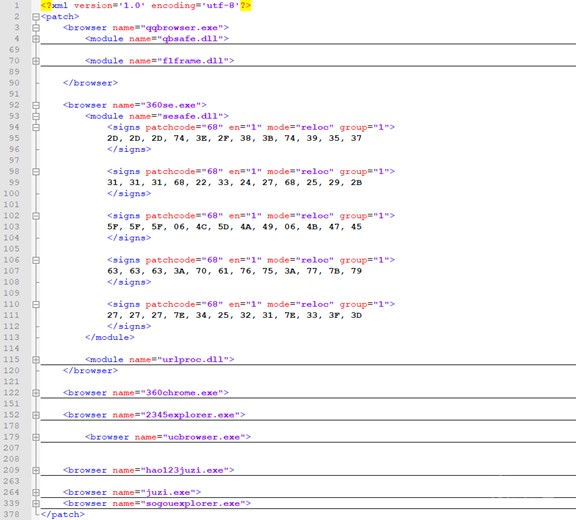Image resolution: width=576 pixels, height=520 pixels.
Task: Expand the urlproc.dll module fold marker
Action: (x=36, y=360)
